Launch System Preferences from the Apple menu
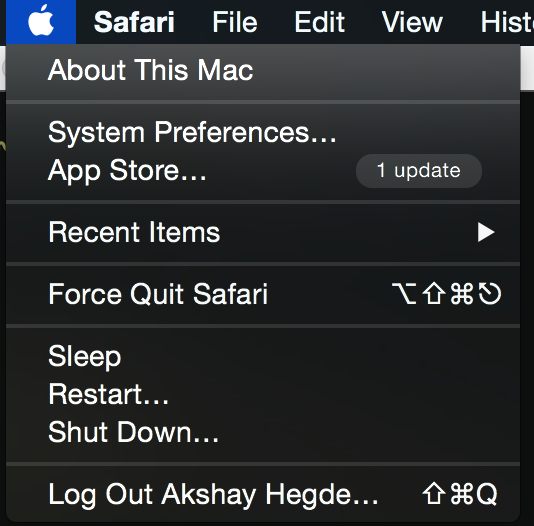Image resolution: width=534 pixels, height=526 pixels. [263, 132]
